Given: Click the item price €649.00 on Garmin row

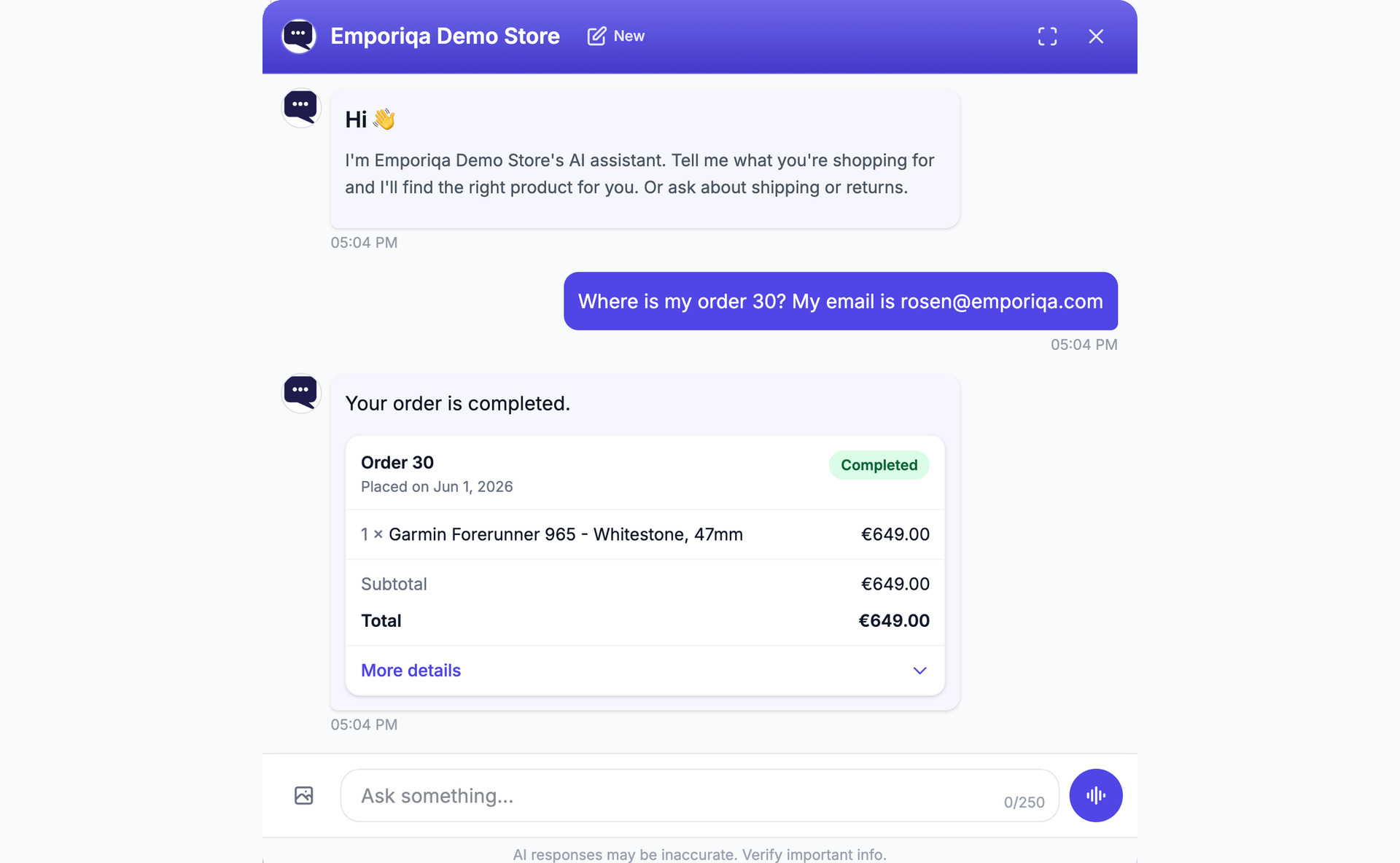Looking at the screenshot, I should tap(895, 534).
